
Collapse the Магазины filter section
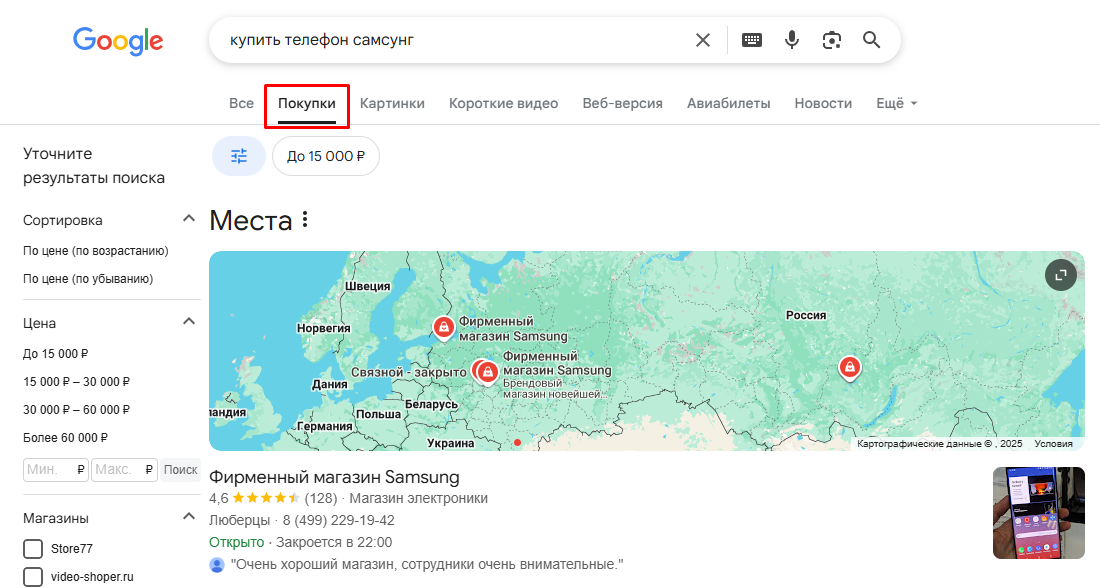[x=188, y=515]
